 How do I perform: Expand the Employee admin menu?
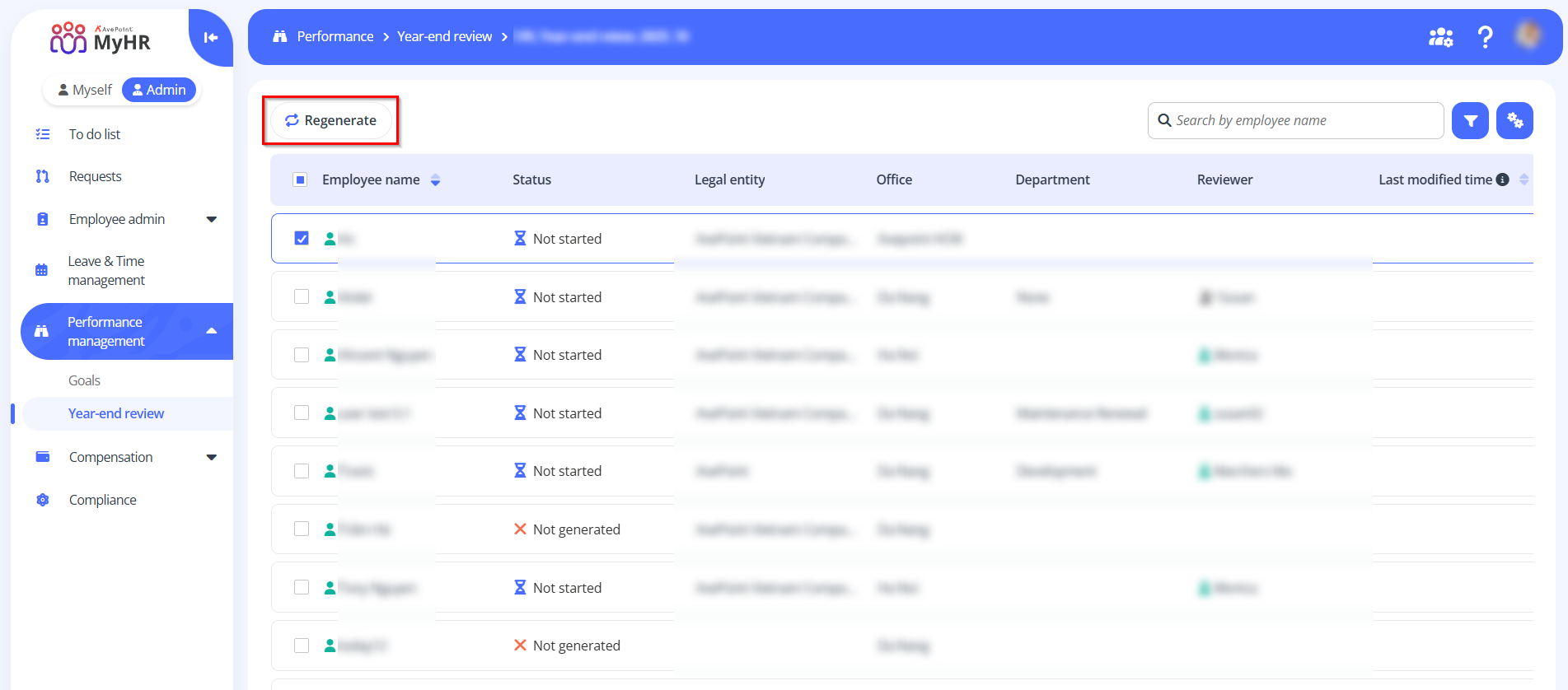click(x=211, y=219)
